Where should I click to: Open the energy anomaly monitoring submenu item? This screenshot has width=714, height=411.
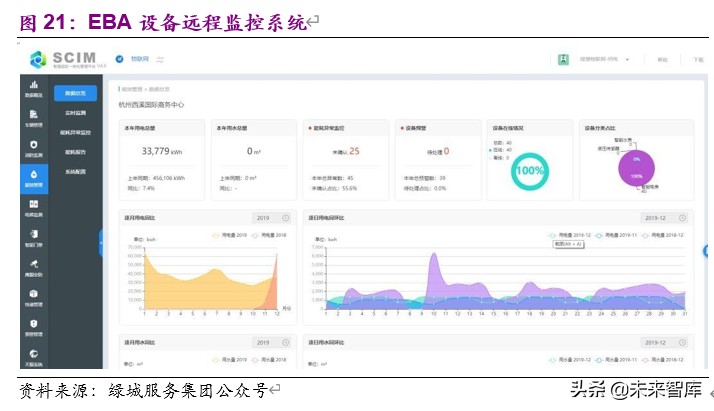click(75, 132)
